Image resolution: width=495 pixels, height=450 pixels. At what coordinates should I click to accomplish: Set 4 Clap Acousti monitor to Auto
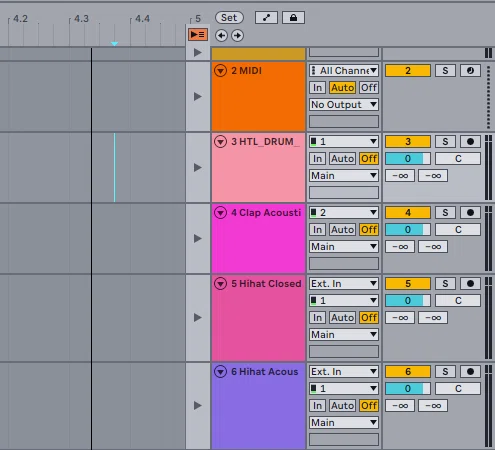click(342, 230)
